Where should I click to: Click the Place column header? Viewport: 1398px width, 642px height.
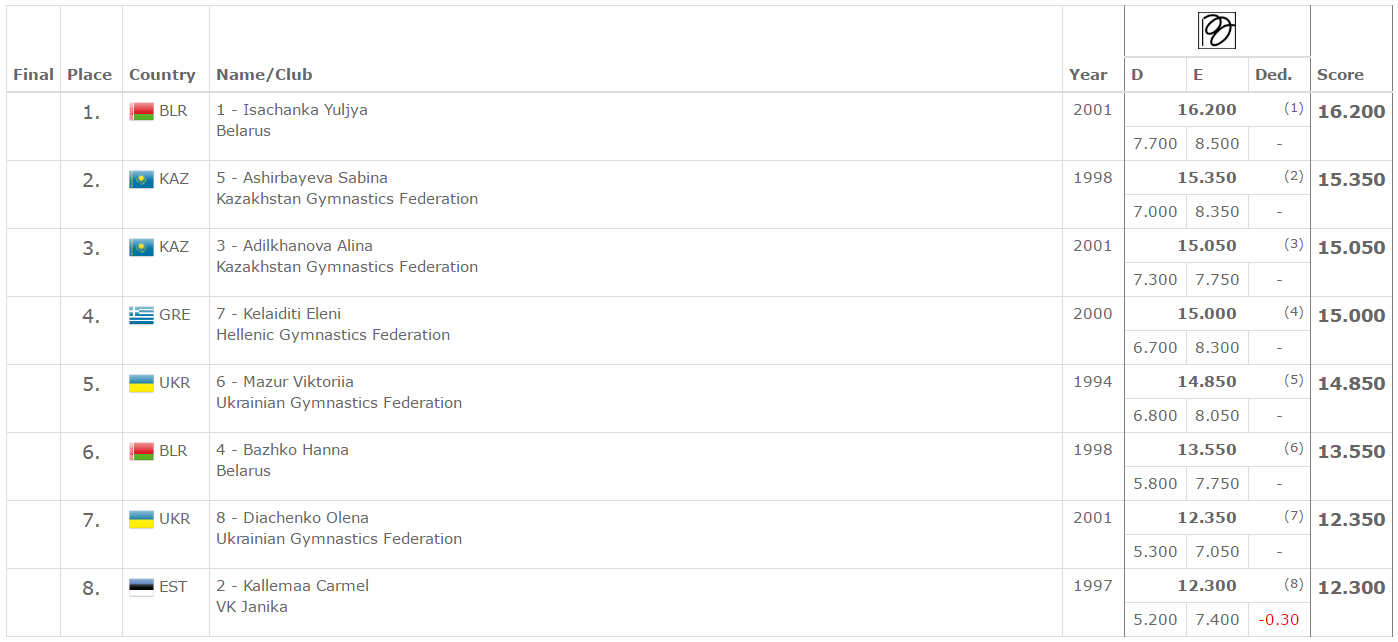(x=89, y=75)
